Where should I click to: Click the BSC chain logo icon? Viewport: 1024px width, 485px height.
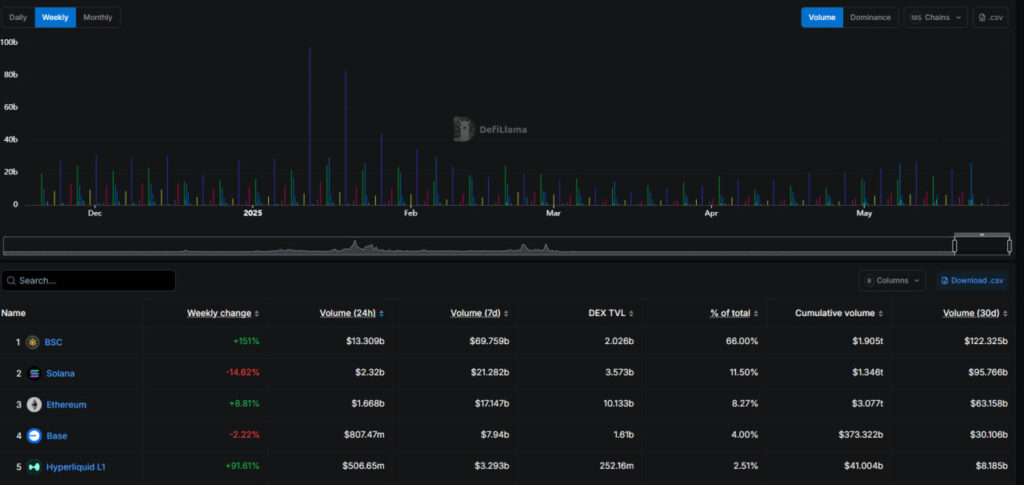[x=33, y=342]
